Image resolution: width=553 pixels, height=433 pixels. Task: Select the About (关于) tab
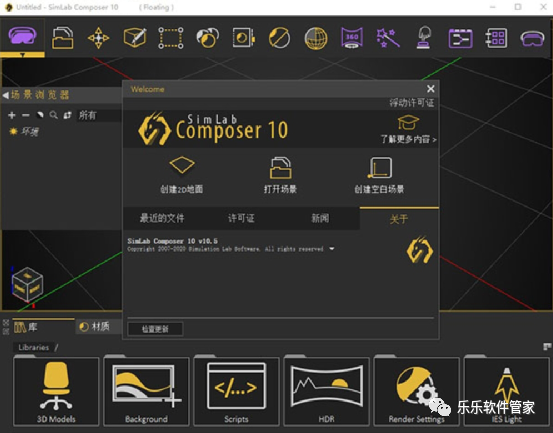click(x=399, y=219)
